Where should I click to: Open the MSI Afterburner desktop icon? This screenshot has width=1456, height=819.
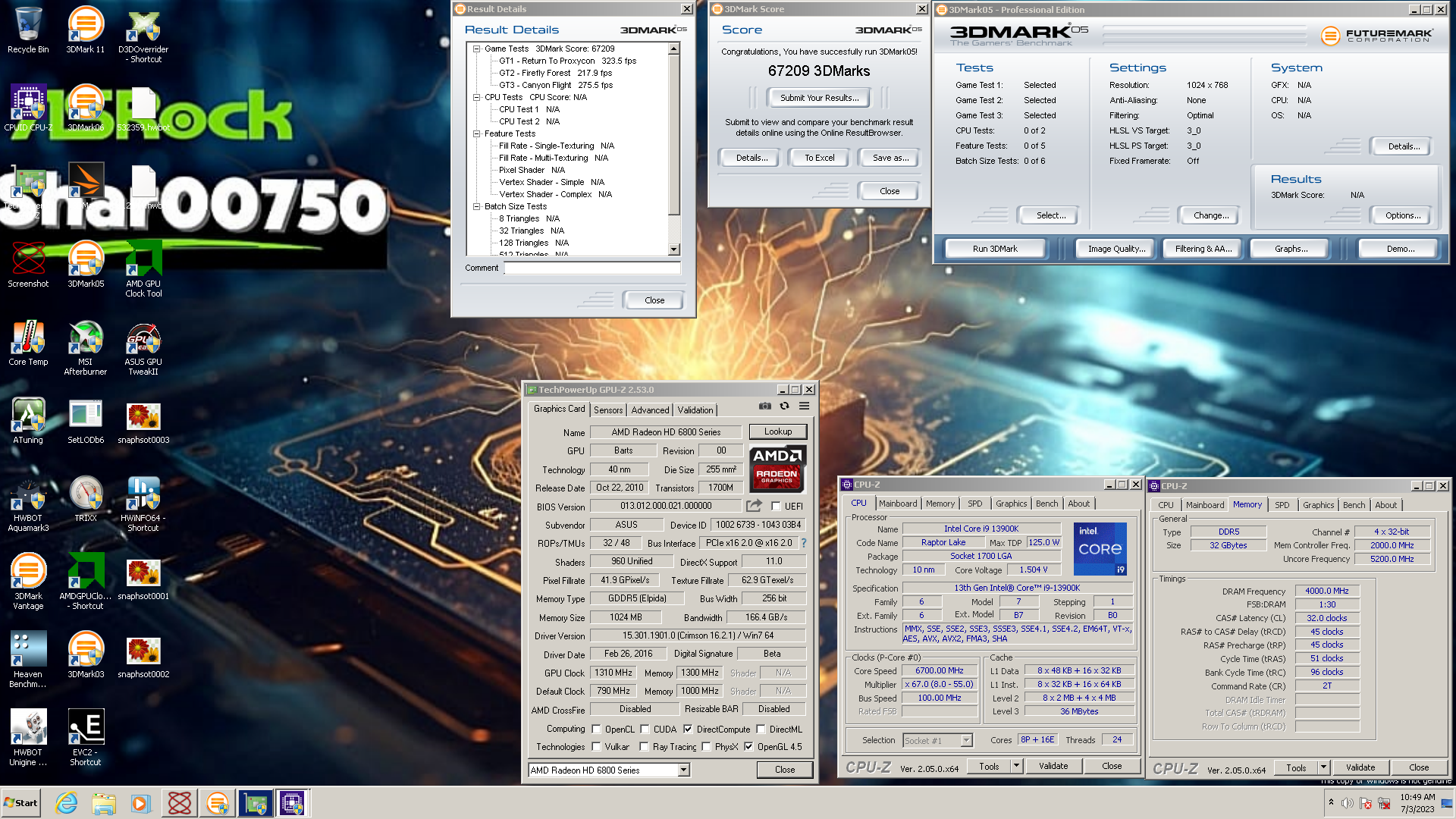coord(86,348)
